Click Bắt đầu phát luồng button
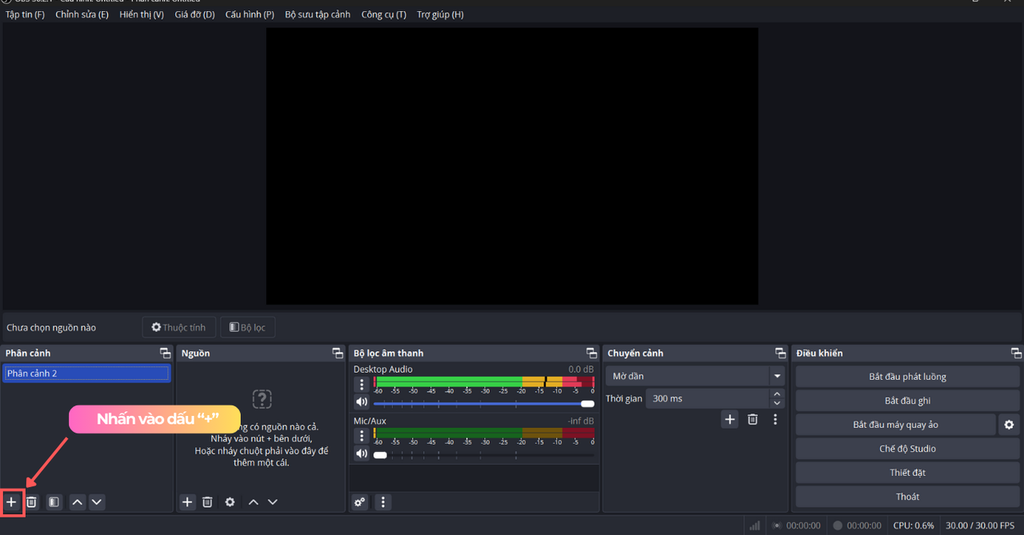 [907, 377]
